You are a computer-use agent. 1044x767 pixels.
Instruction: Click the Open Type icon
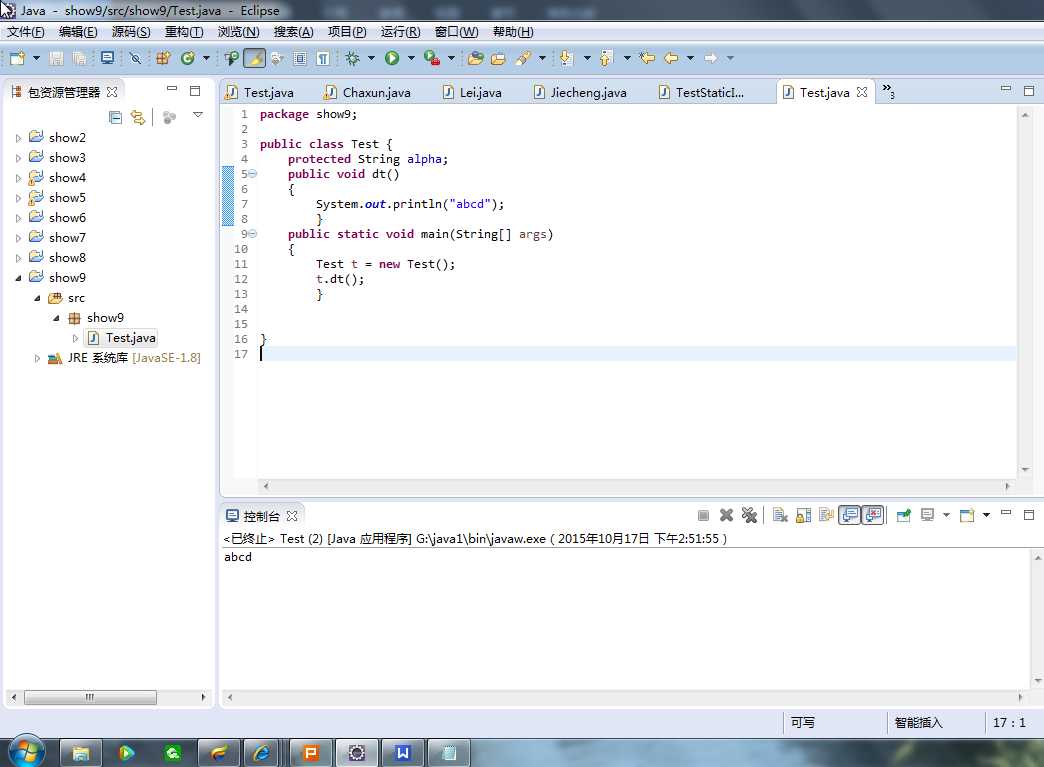[231, 59]
